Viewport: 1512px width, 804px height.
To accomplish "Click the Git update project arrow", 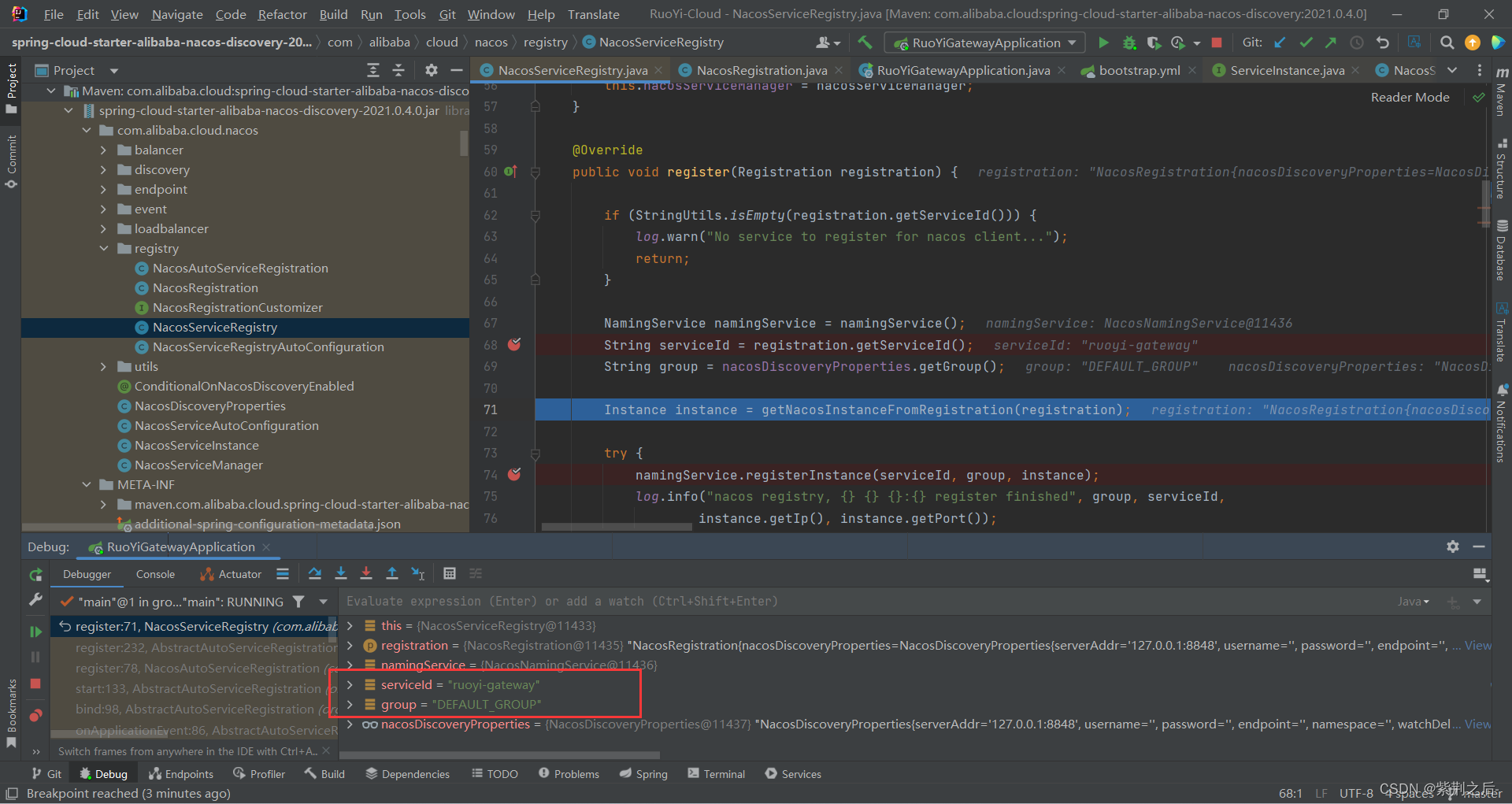I will (1280, 43).
